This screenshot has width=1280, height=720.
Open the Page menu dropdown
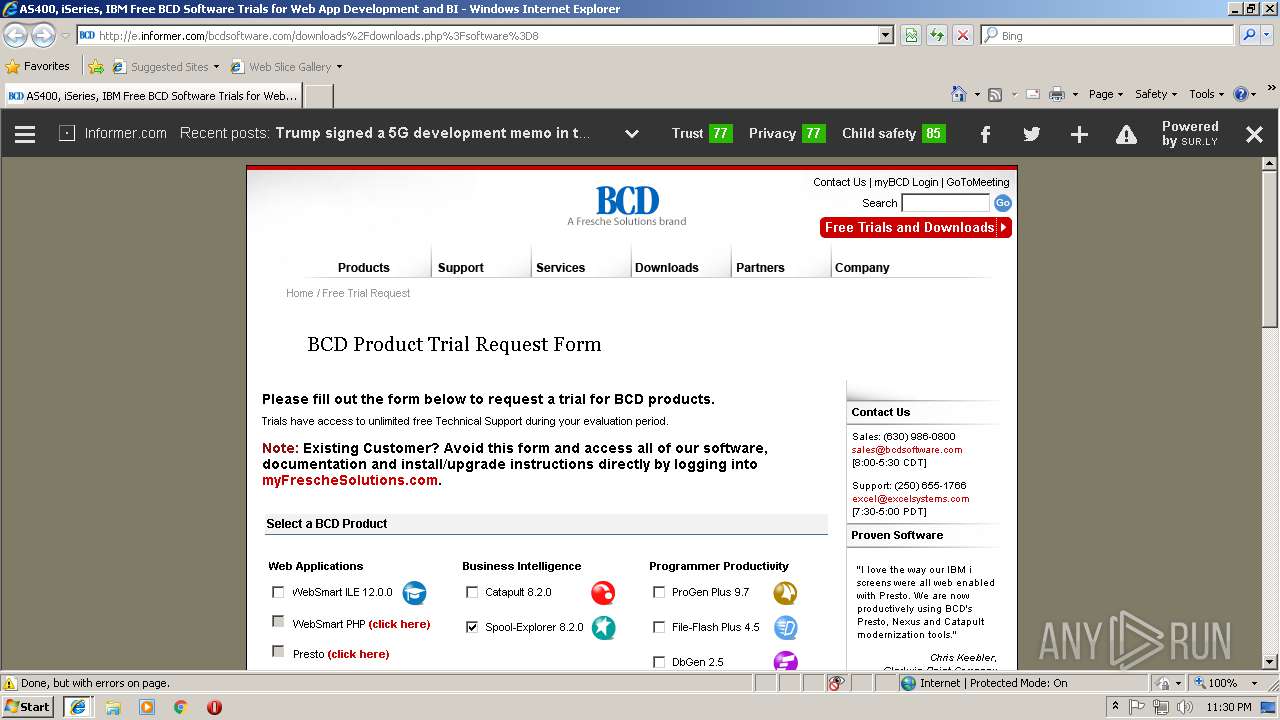coord(1105,94)
